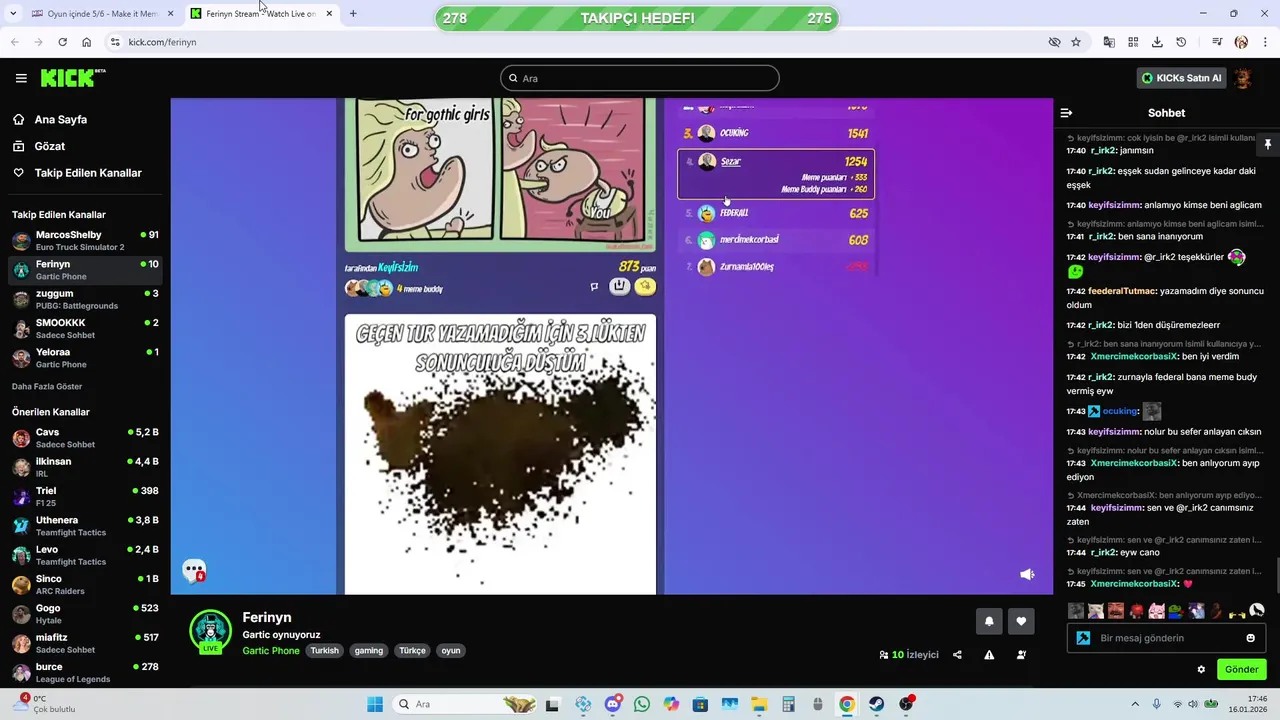Open miafitz recommended channel
Image resolution: width=1280 pixels, height=720 pixels.
[85, 643]
